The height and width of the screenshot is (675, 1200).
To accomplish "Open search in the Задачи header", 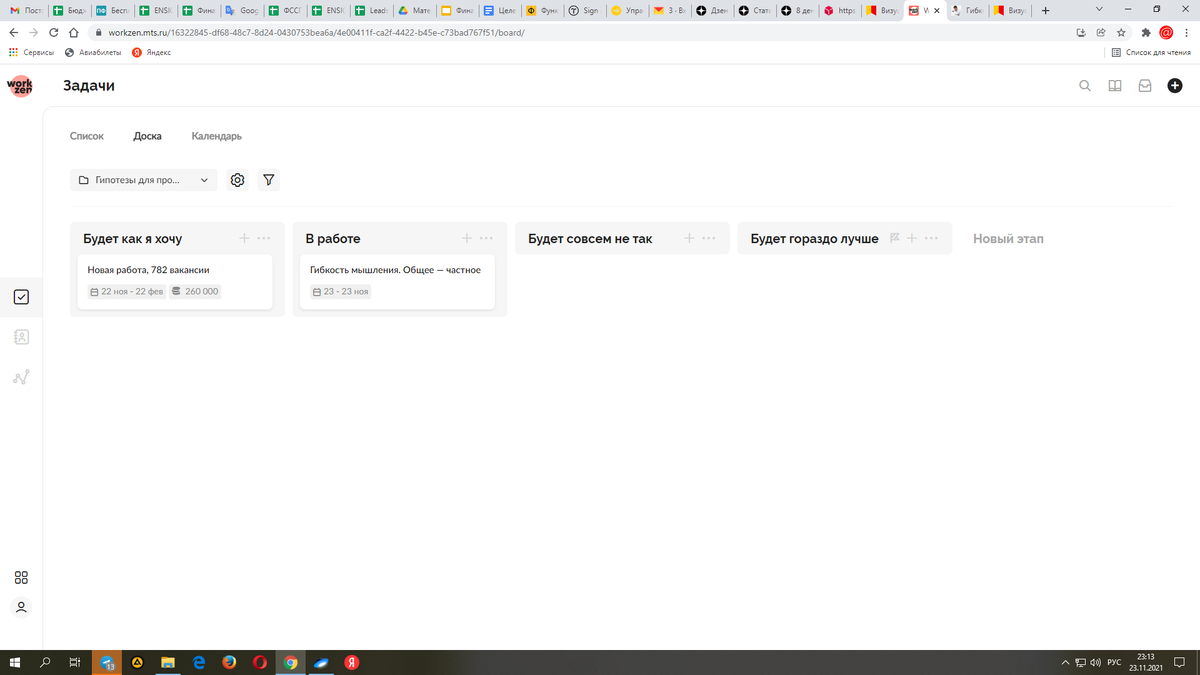I will [1085, 86].
